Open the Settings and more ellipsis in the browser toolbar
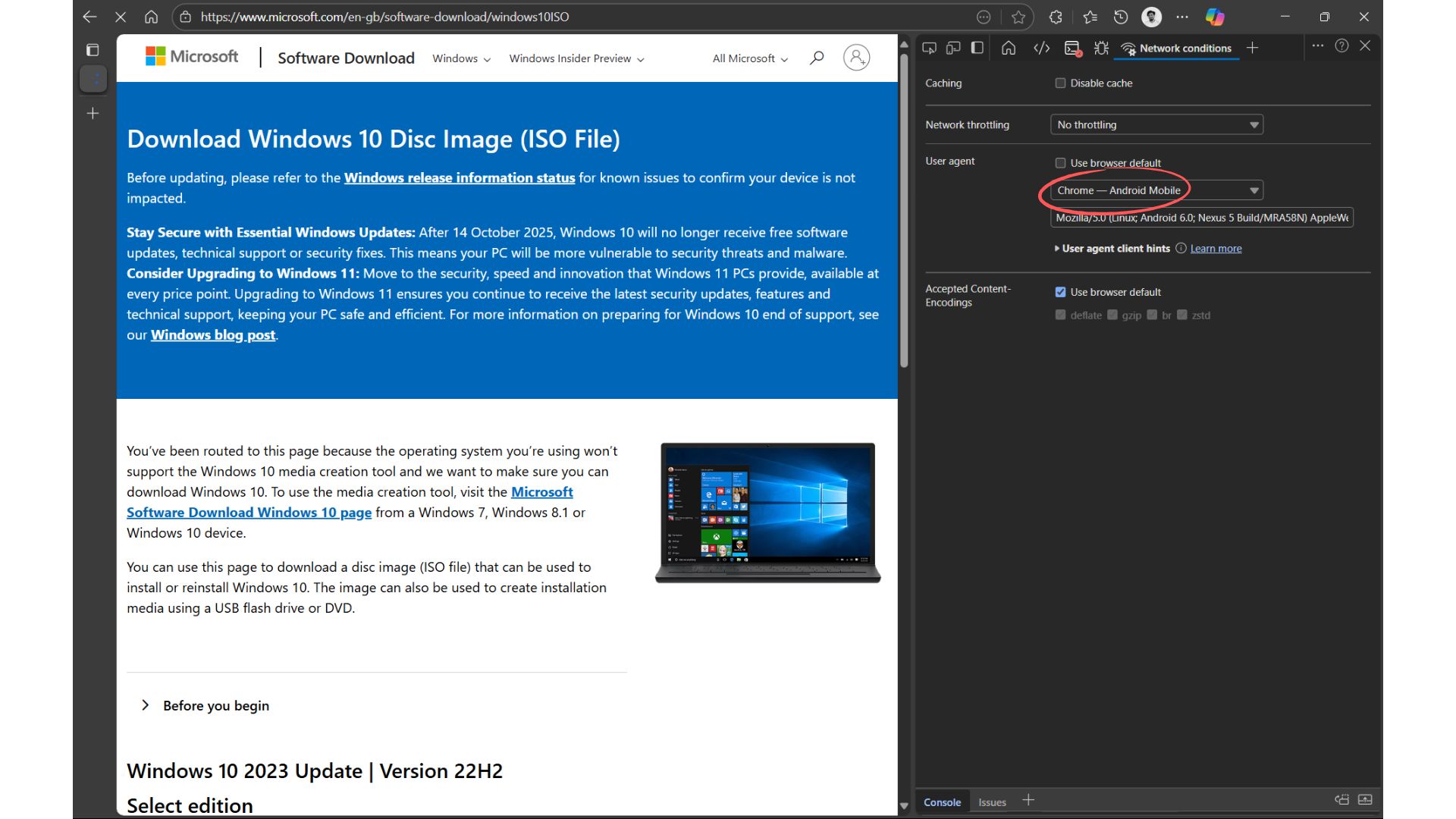The height and width of the screenshot is (819, 1456). coord(1182,17)
